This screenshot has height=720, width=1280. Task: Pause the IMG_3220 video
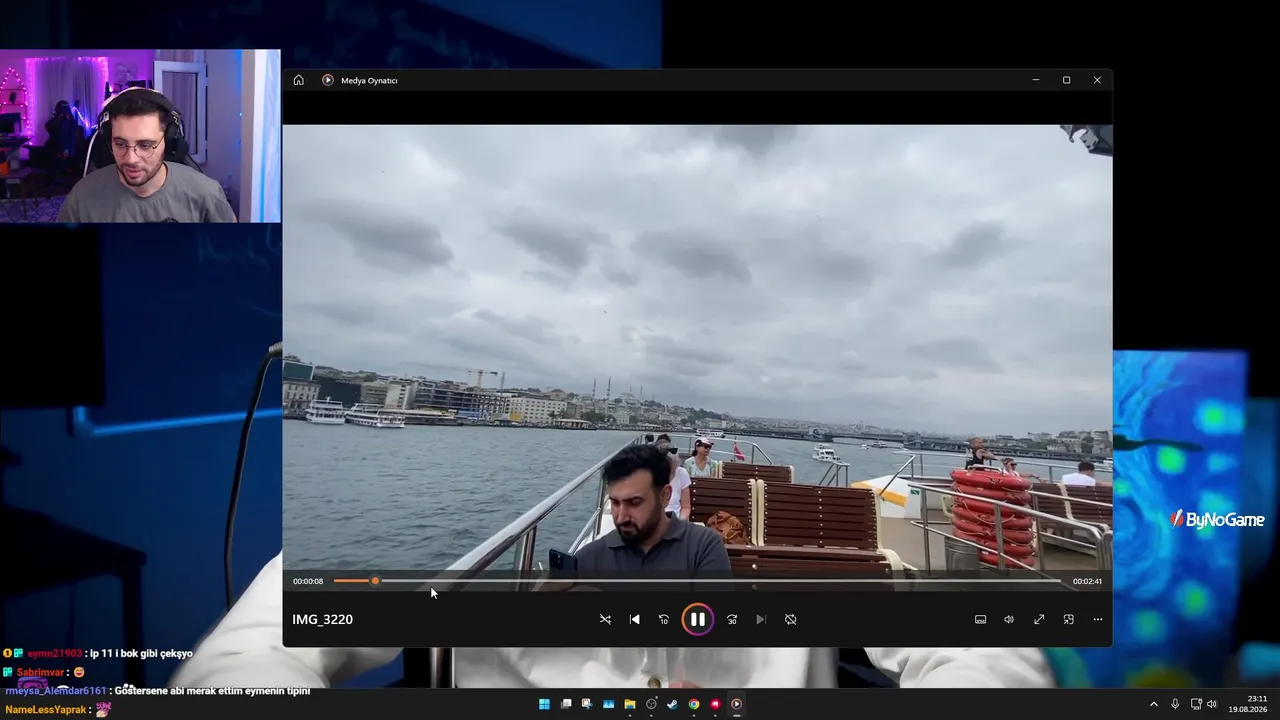pos(697,620)
